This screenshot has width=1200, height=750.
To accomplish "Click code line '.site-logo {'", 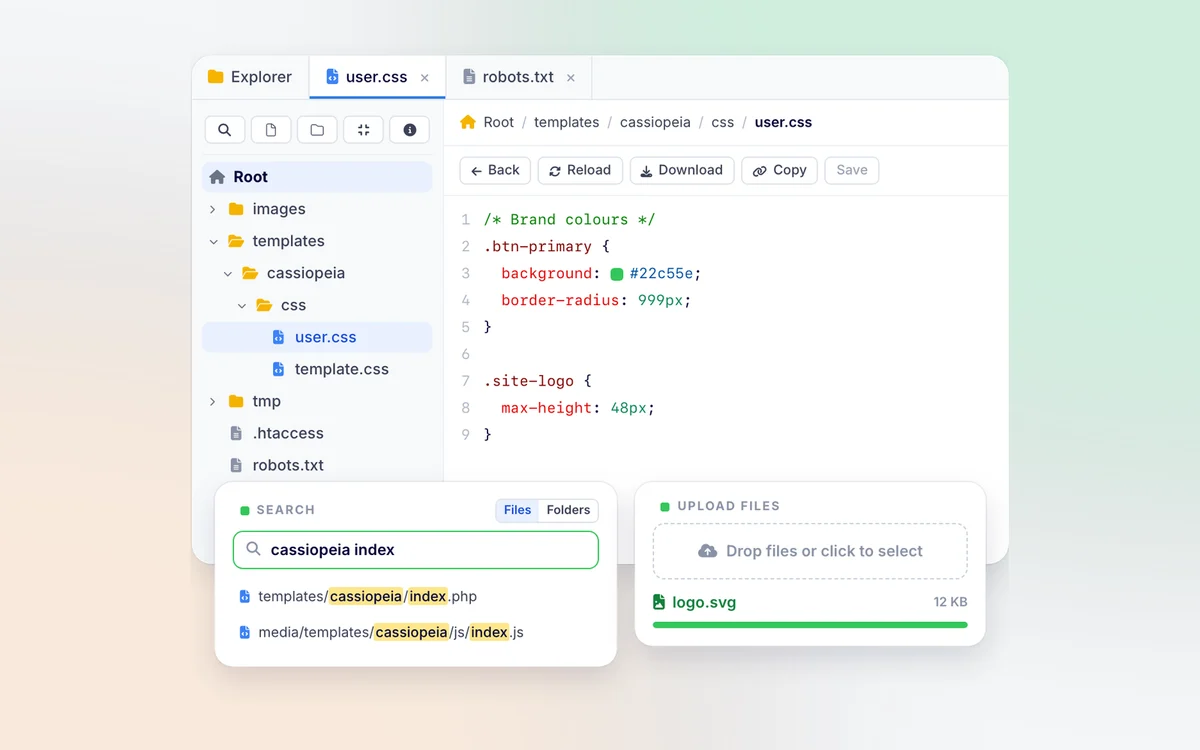I will tap(538, 381).
